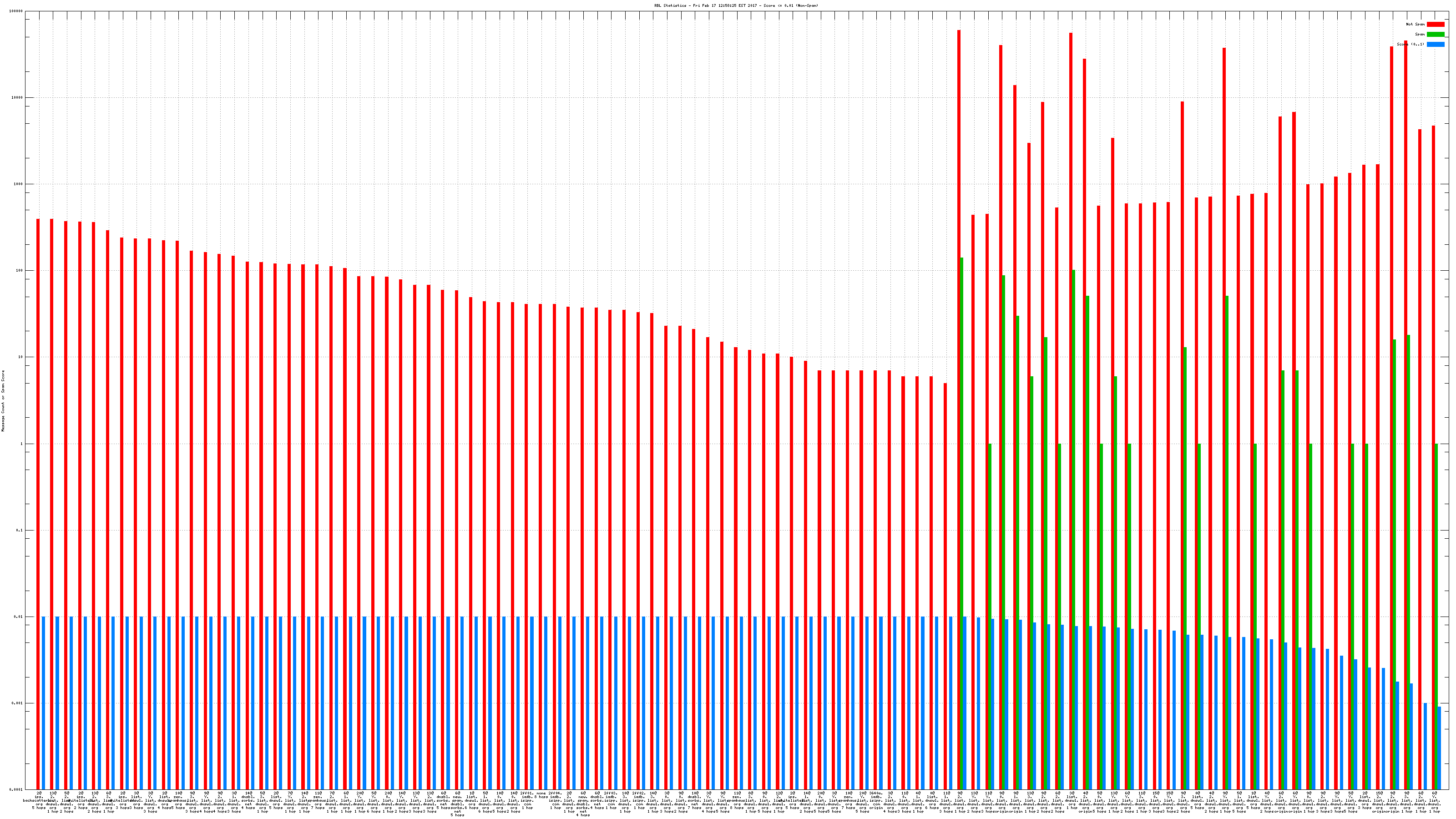Image resolution: width=1456 pixels, height=819 pixels.
Task: Click the 'none 8 hops' x-axis label
Action: tap(541, 796)
